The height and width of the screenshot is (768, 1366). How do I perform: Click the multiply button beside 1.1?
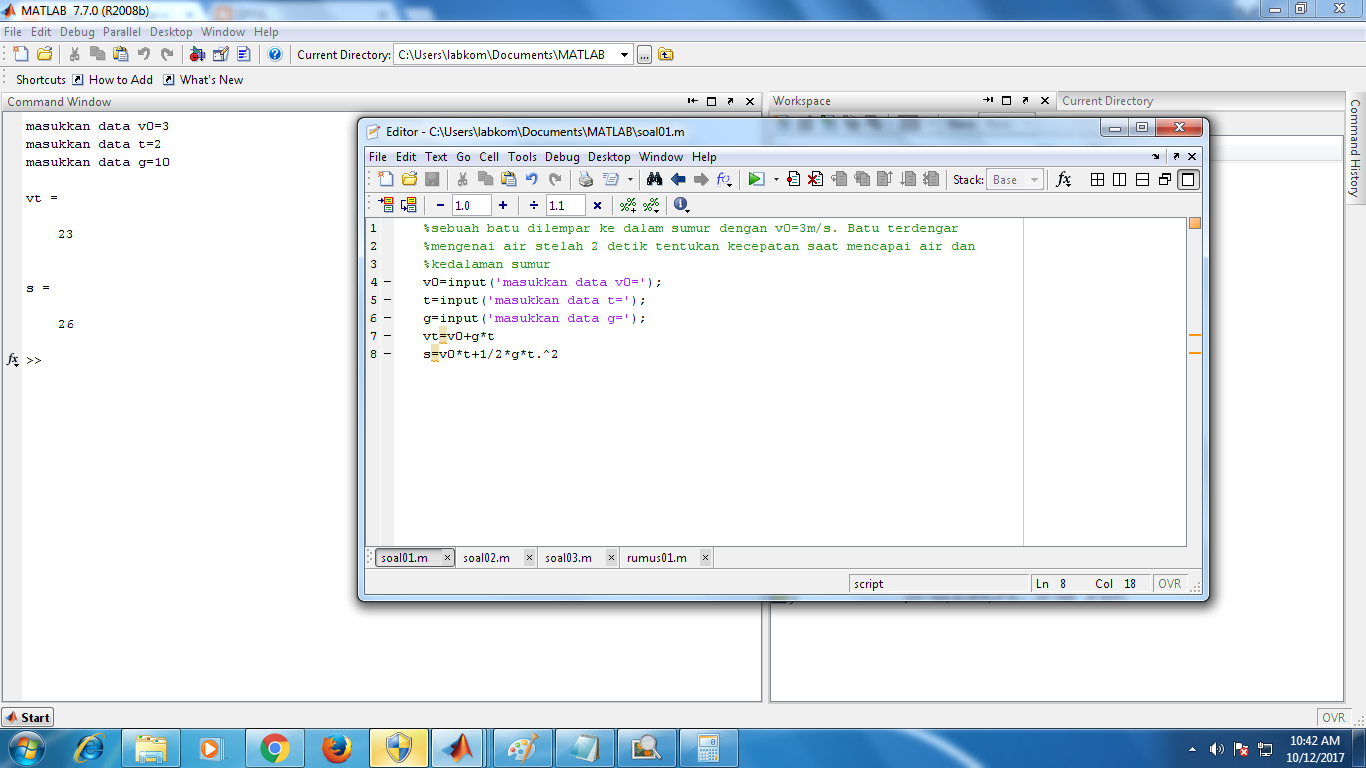[x=597, y=205]
